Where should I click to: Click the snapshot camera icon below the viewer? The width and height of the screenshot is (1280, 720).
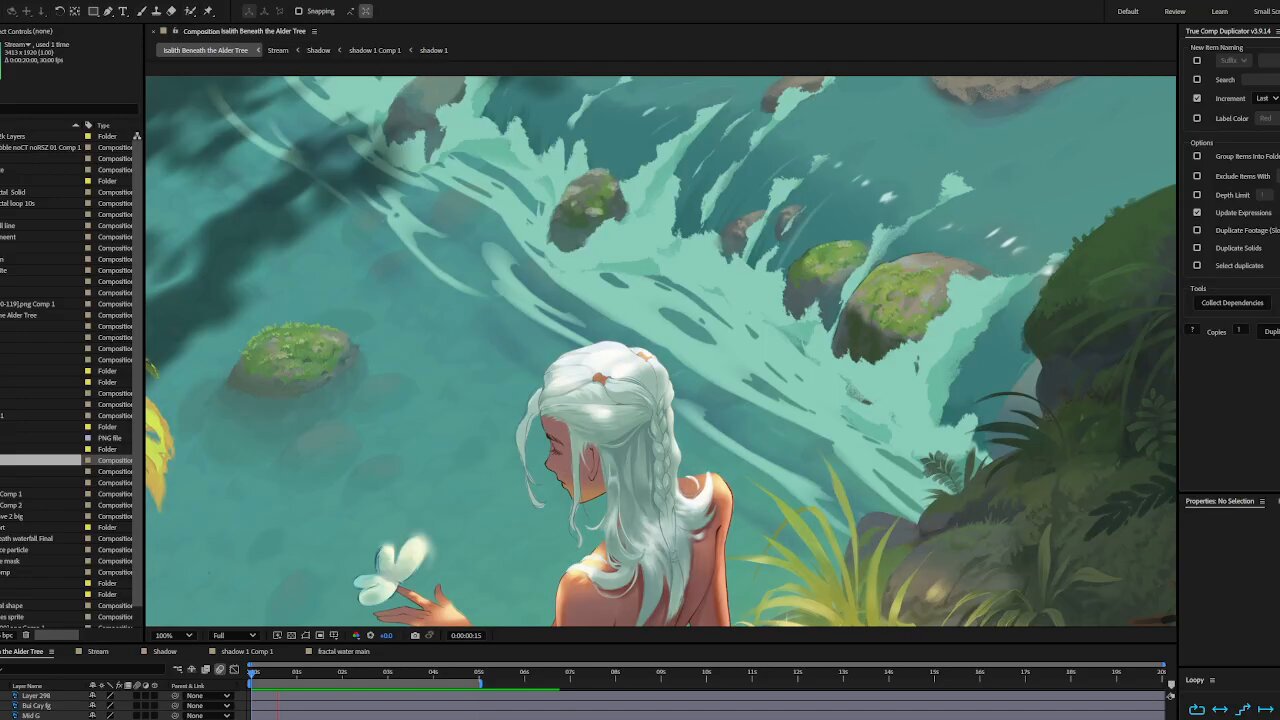415,635
